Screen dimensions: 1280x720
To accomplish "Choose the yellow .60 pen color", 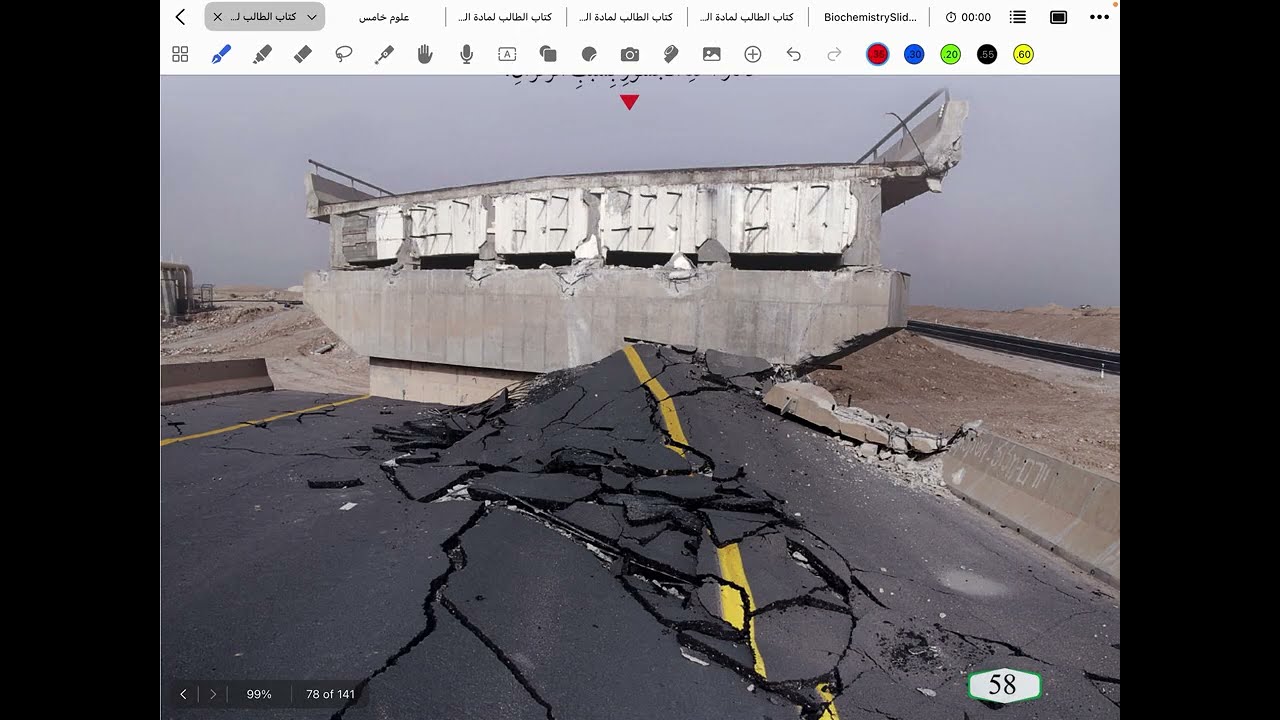I will click(1023, 54).
